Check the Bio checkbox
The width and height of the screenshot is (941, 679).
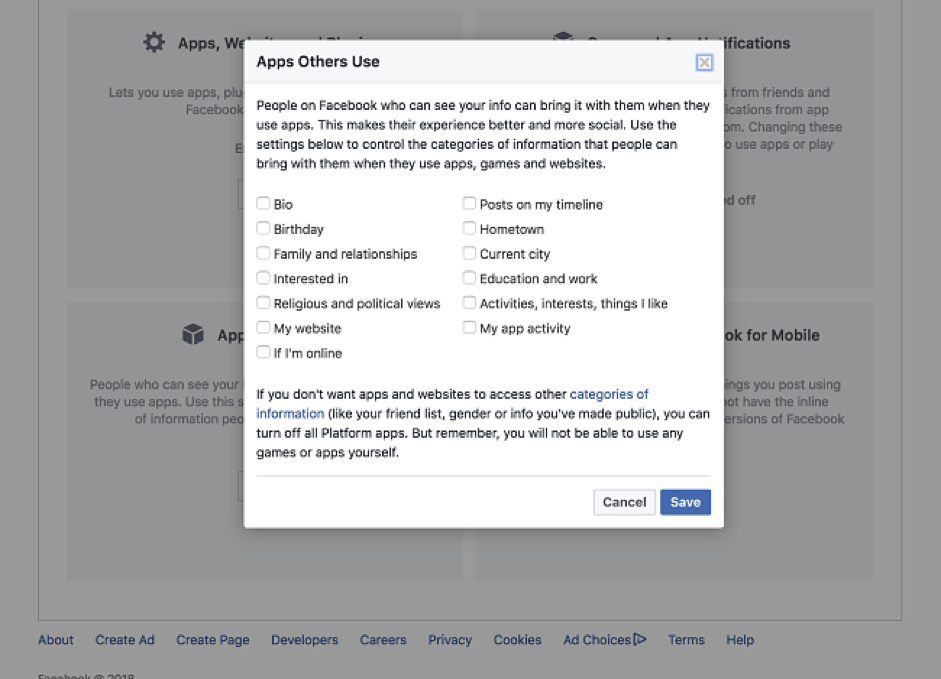tap(264, 204)
